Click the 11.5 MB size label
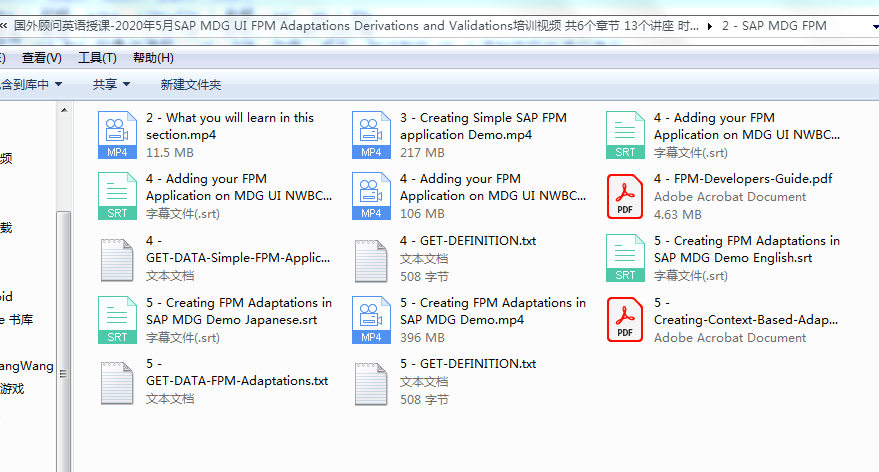The image size is (879, 472). (170, 152)
